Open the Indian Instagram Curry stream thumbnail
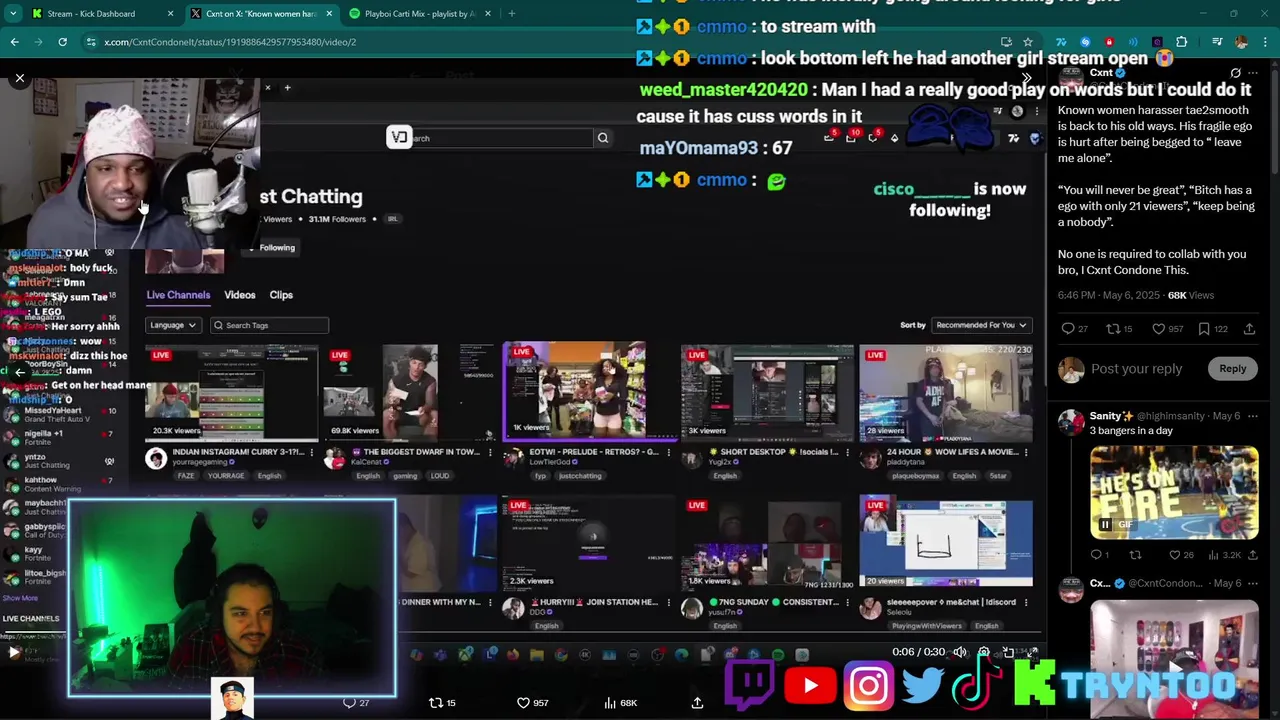1280x720 pixels. pos(232,393)
